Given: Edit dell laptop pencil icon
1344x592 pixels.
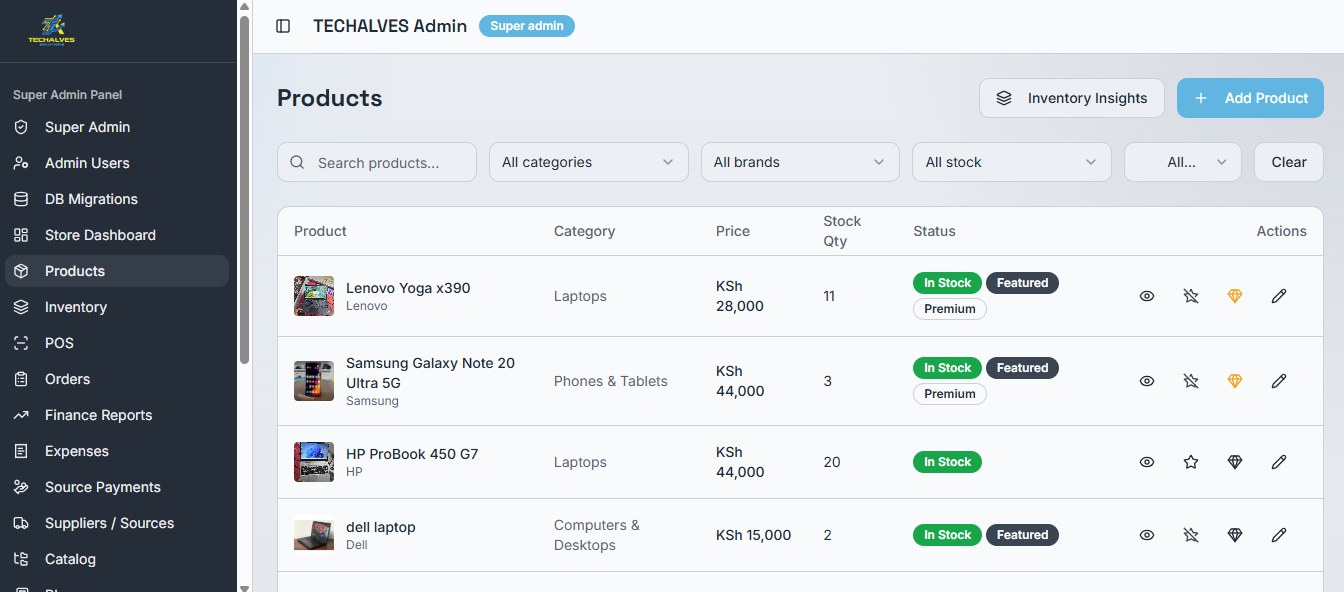Looking at the screenshot, I should tap(1279, 535).
